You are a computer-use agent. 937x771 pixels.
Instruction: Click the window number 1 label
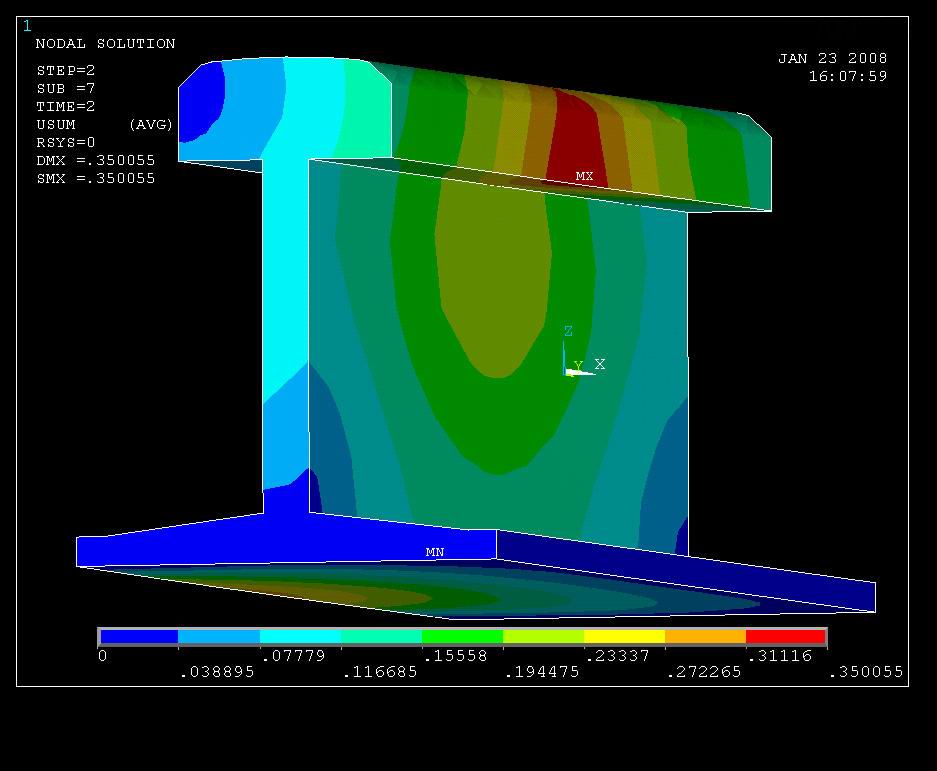27,26
